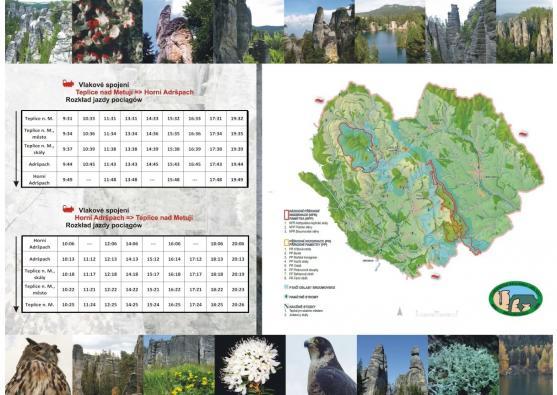The height and width of the screenshot is (395, 557).
Task: Click the heading Teplice nad Metují => Horní Adršpach
Action: tap(135, 92)
